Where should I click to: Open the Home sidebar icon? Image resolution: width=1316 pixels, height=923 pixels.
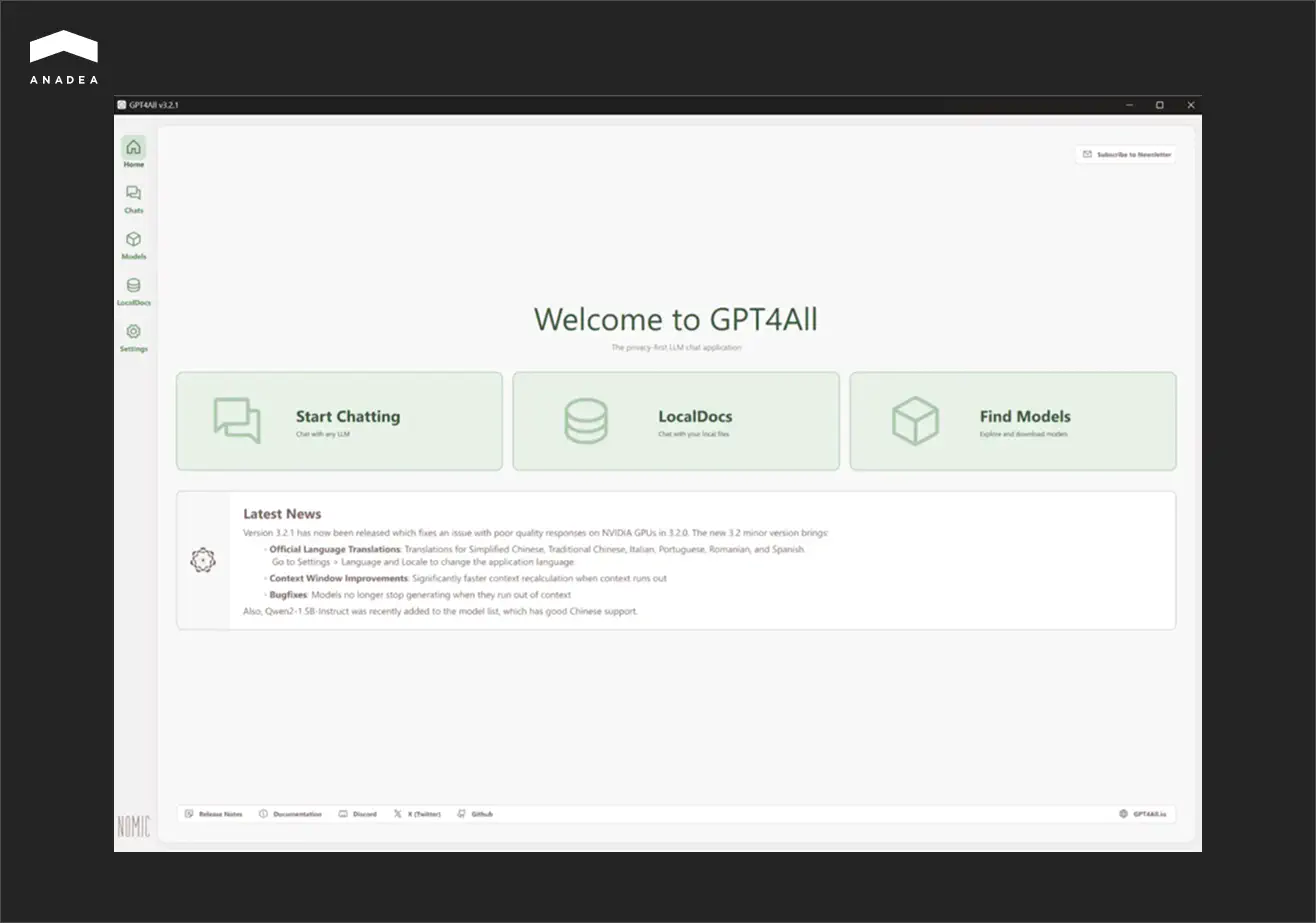click(133, 148)
